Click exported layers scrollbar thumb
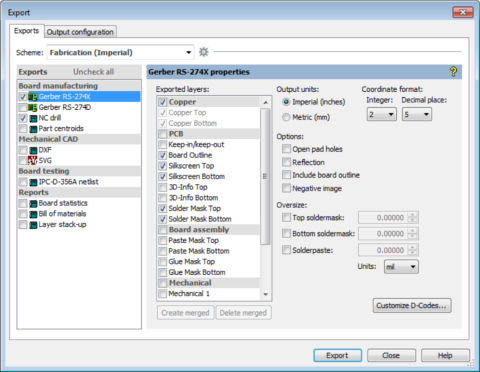Screen dimensions: 480x372 pos(265,176)
